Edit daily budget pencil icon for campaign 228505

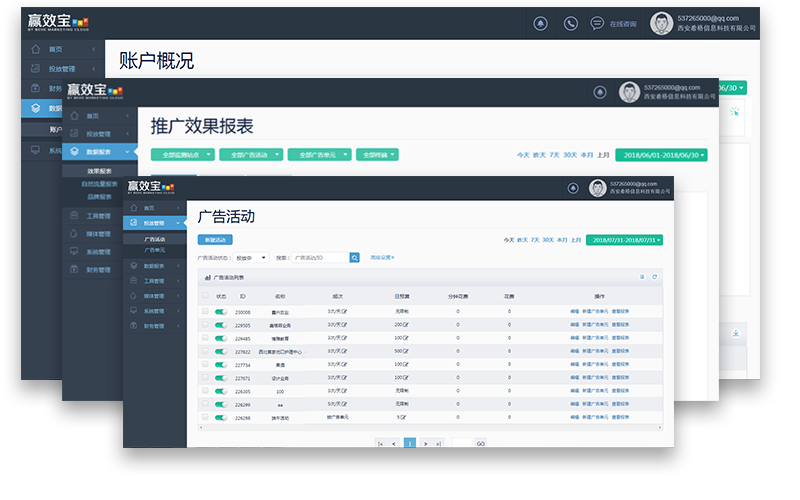406,325
